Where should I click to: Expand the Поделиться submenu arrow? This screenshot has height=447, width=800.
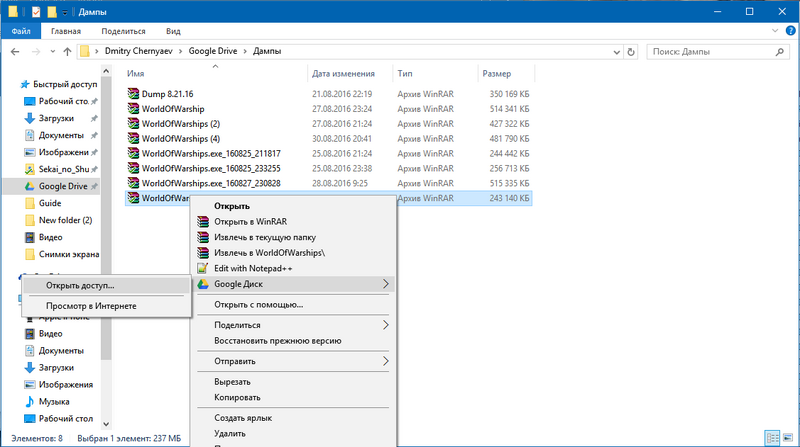click(x=386, y=325)
